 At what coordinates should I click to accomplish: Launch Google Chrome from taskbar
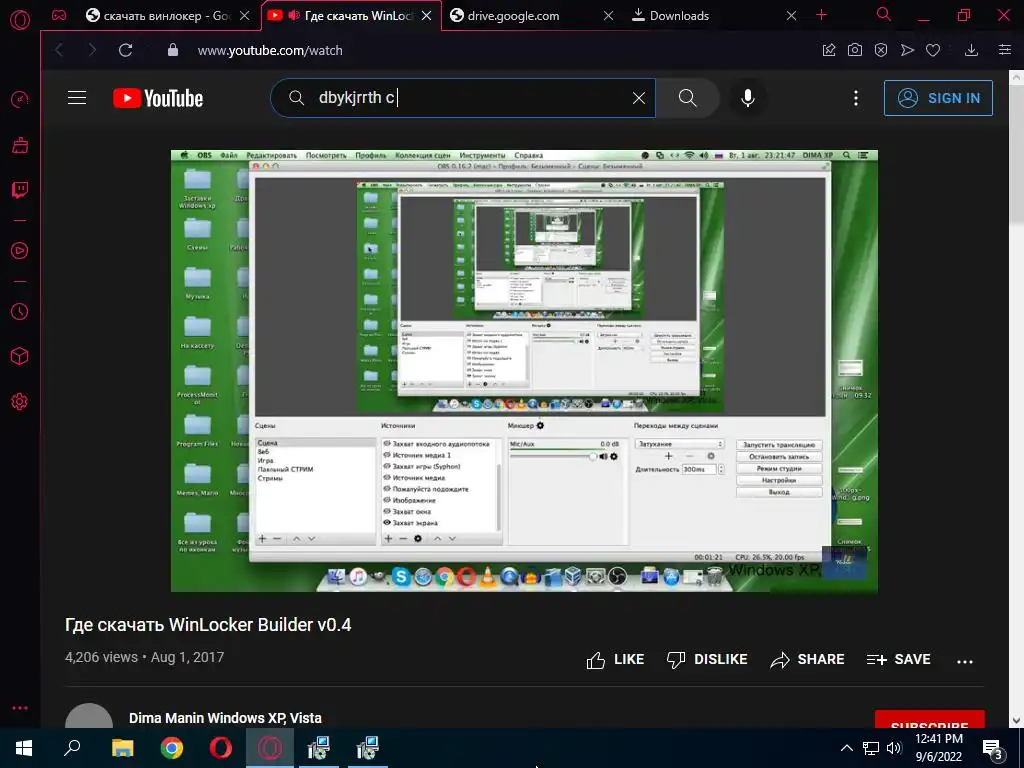pos(172,748)
